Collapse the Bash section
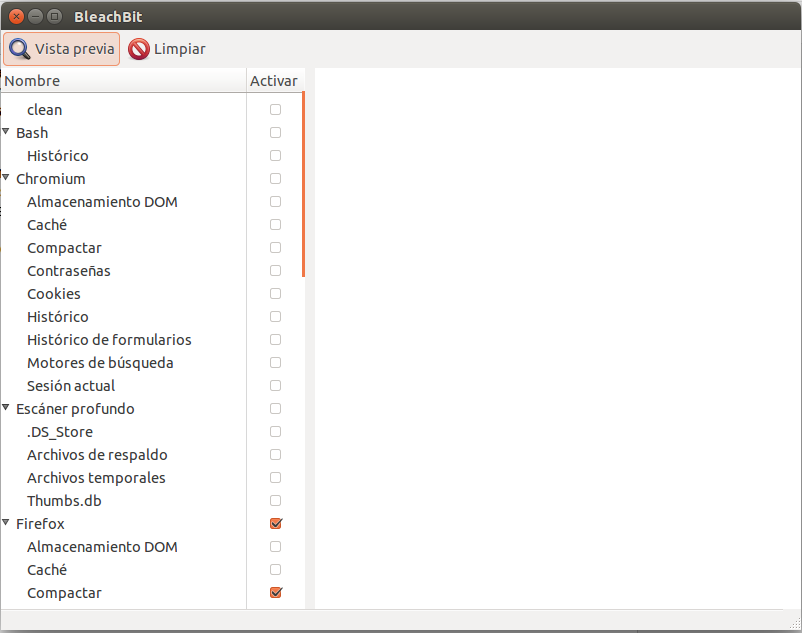Viewport: 802px width, 633px height. pos(8,132)
